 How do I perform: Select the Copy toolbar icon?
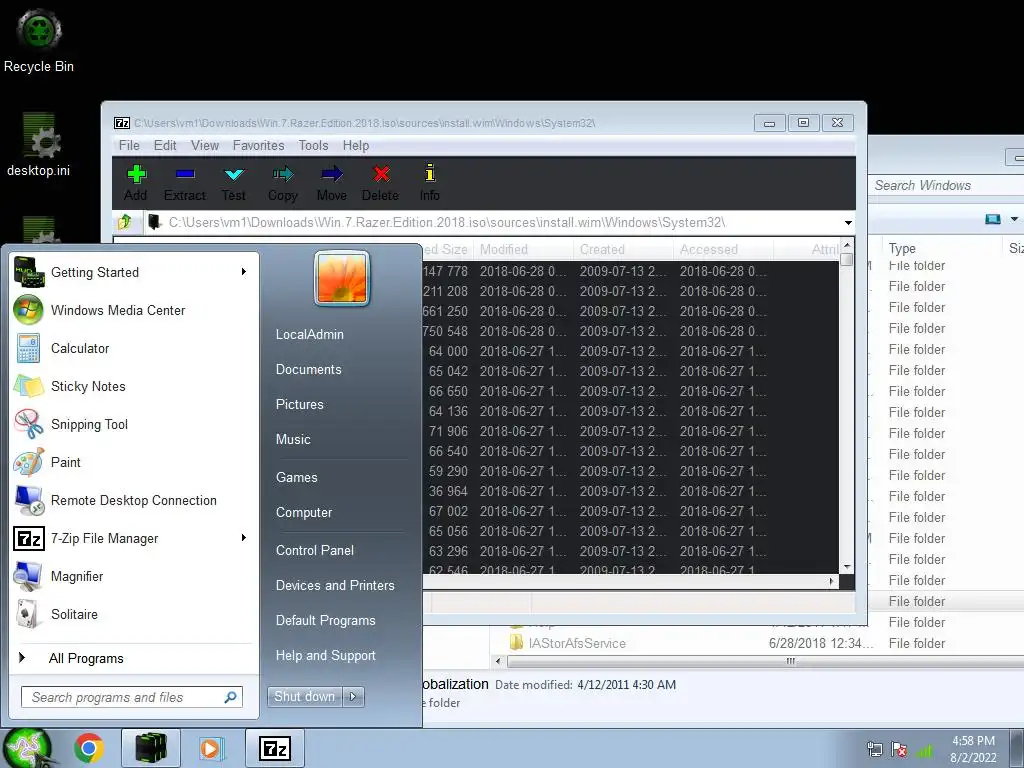click(x=283, y=184)
